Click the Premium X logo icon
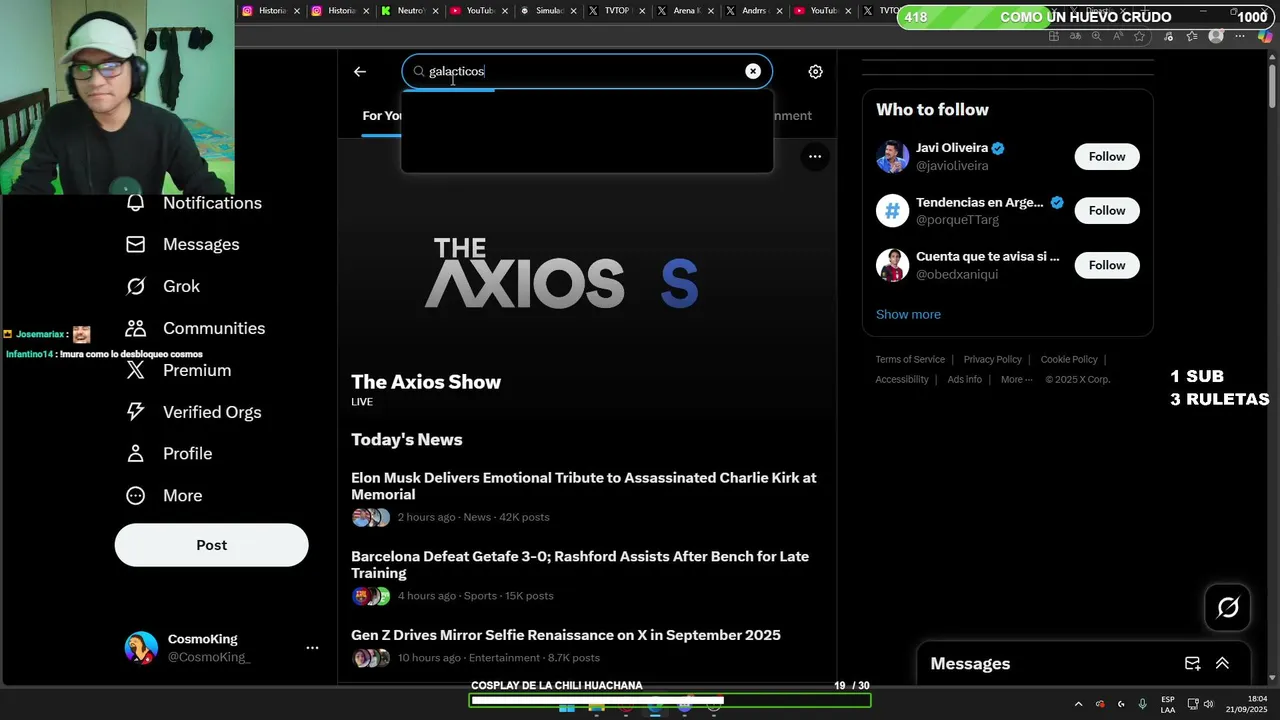1280x720 pixels. [136, 370]
